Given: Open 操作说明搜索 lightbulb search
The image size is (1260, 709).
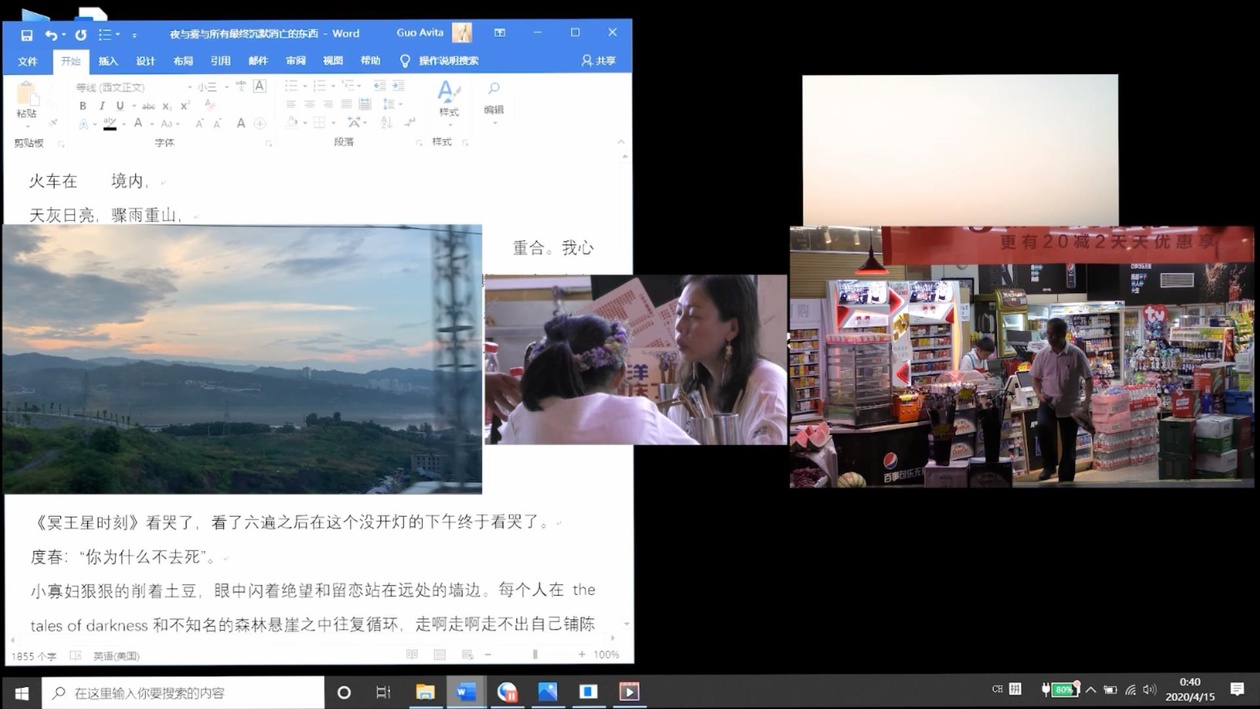Looking at the screenshot, I should pos(440,61).
